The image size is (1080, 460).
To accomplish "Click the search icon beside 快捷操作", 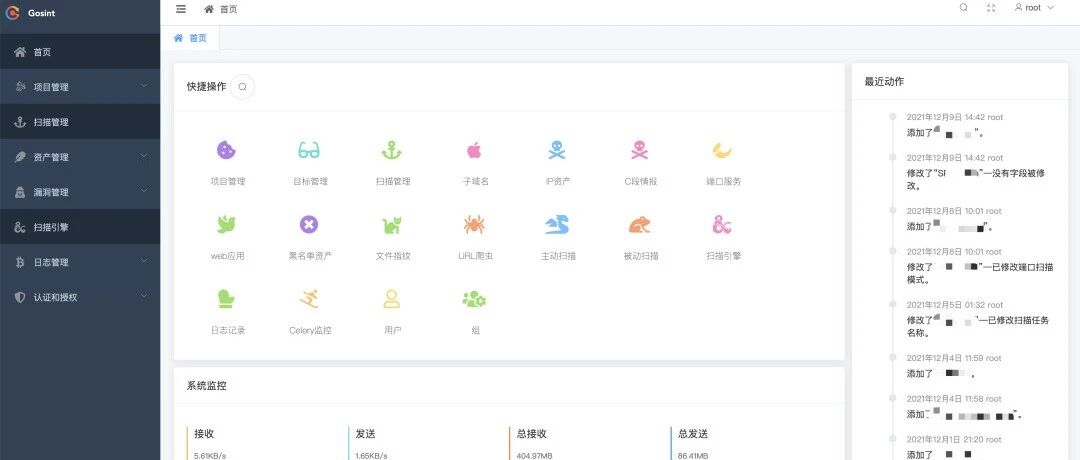I will (242, 87).
